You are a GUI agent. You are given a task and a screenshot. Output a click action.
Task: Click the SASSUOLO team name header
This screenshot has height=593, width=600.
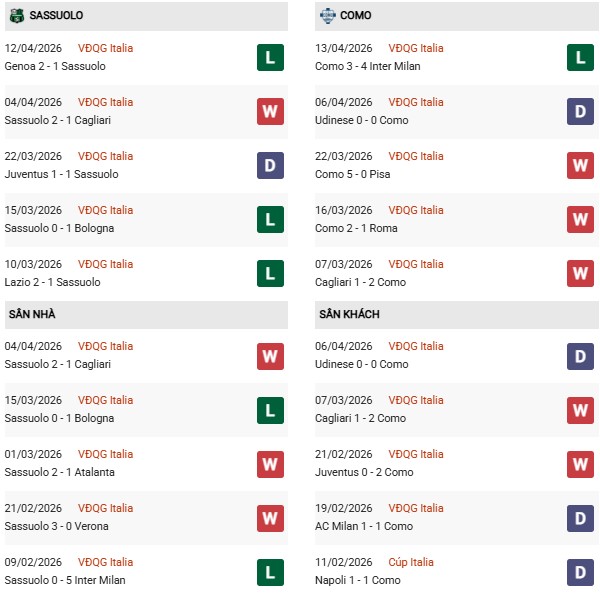pyautogui.click(x=56, y=16)
